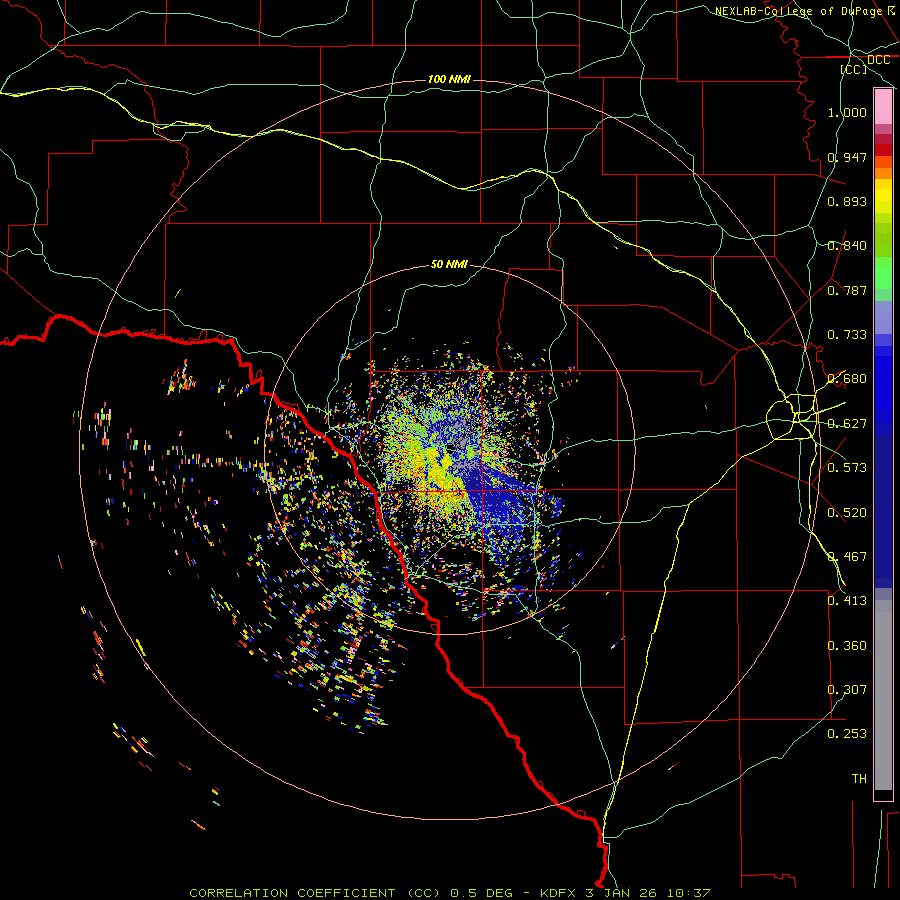
Task: Click the 0.307 scale value
Action: click(x=847, y=690)
